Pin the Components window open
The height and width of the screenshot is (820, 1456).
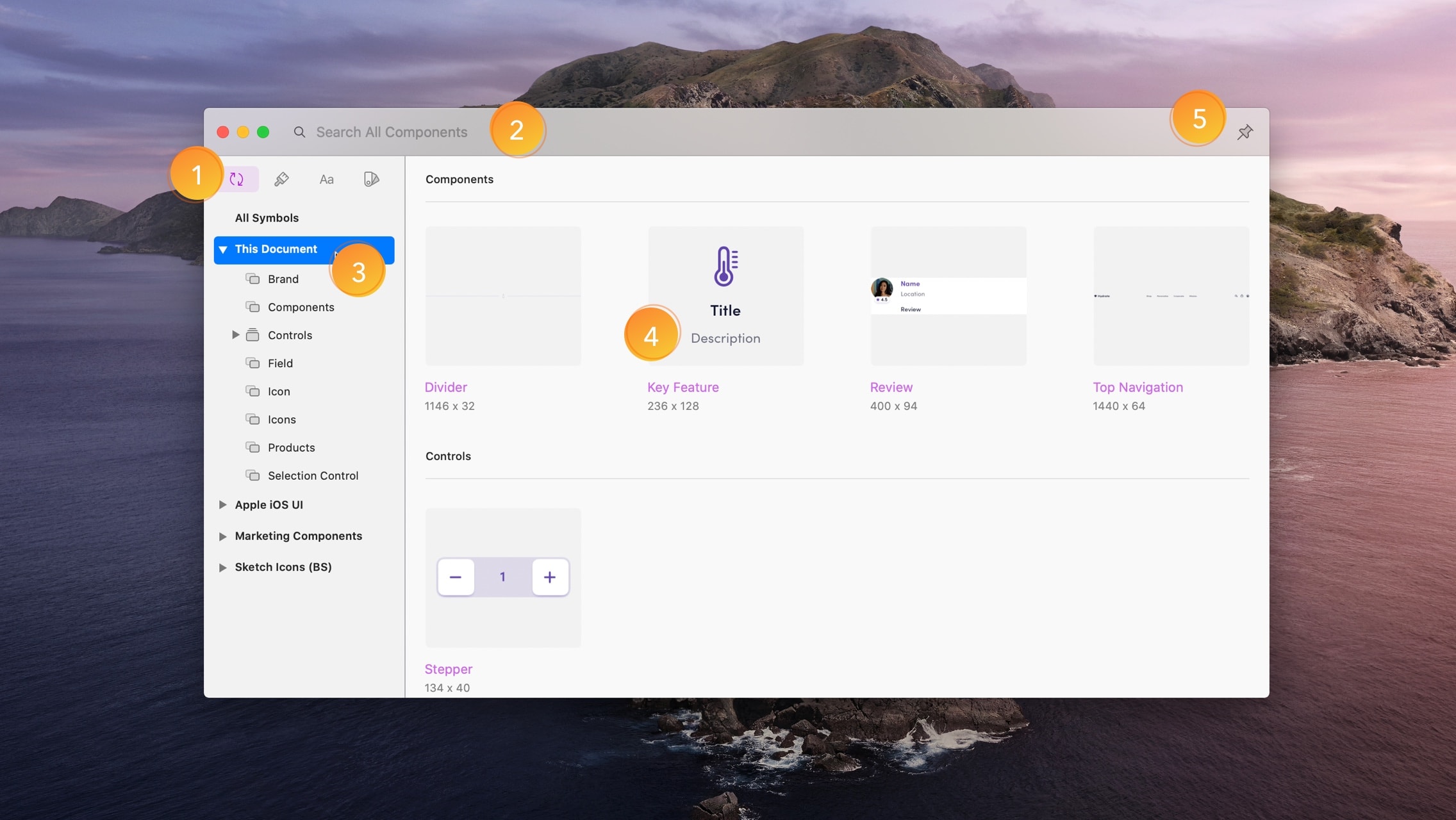[x=1245, y=132]
